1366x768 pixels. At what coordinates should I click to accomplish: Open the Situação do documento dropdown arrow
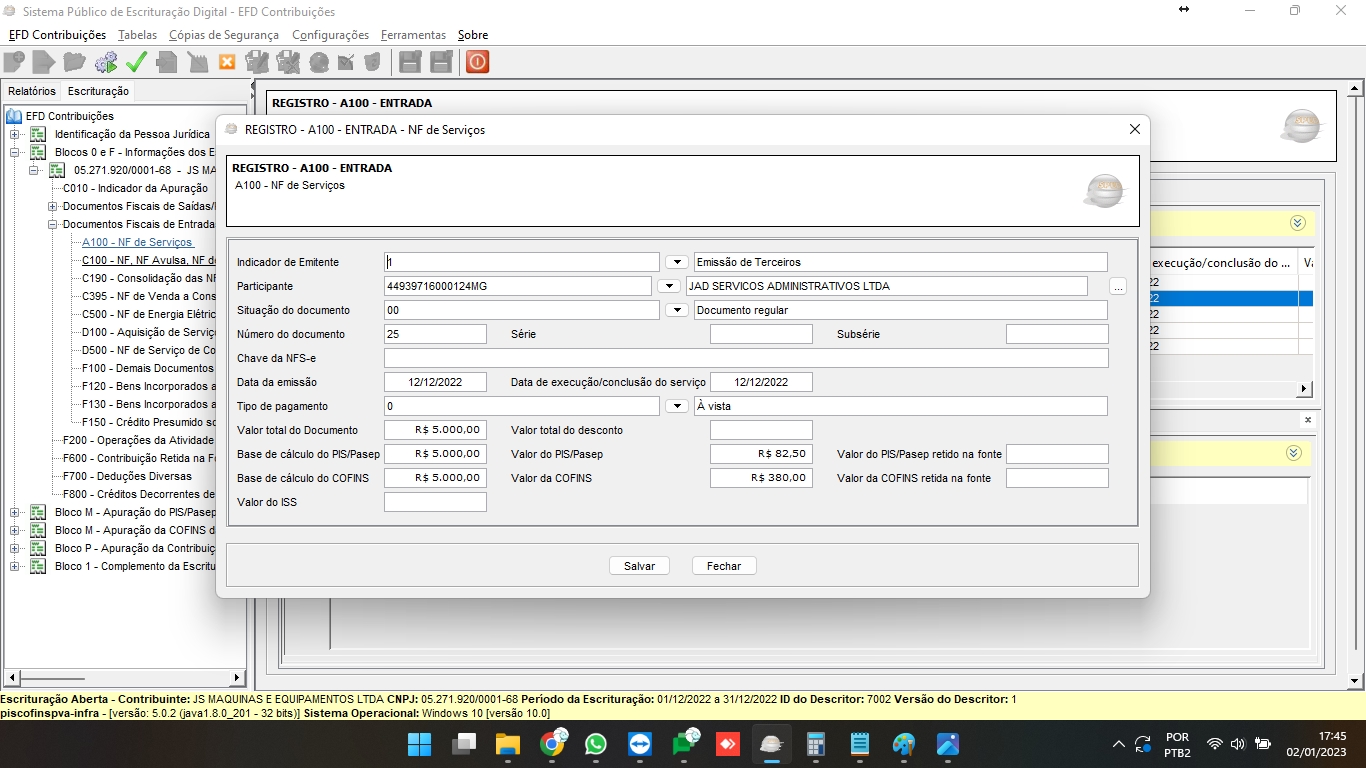(677, 310)
